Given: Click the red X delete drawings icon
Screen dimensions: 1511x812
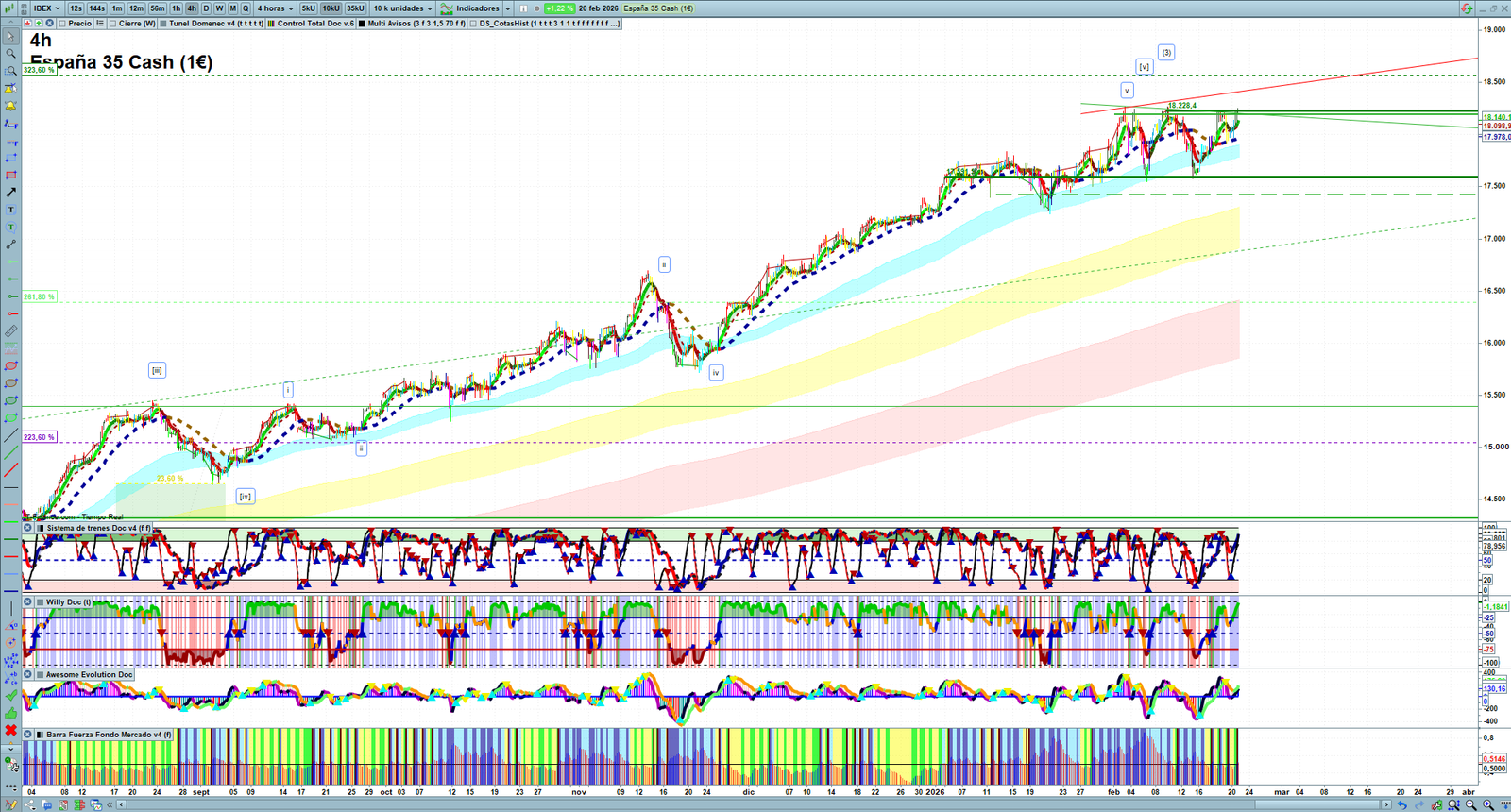Looking at the screenshot, I should (x=10, y=731).
